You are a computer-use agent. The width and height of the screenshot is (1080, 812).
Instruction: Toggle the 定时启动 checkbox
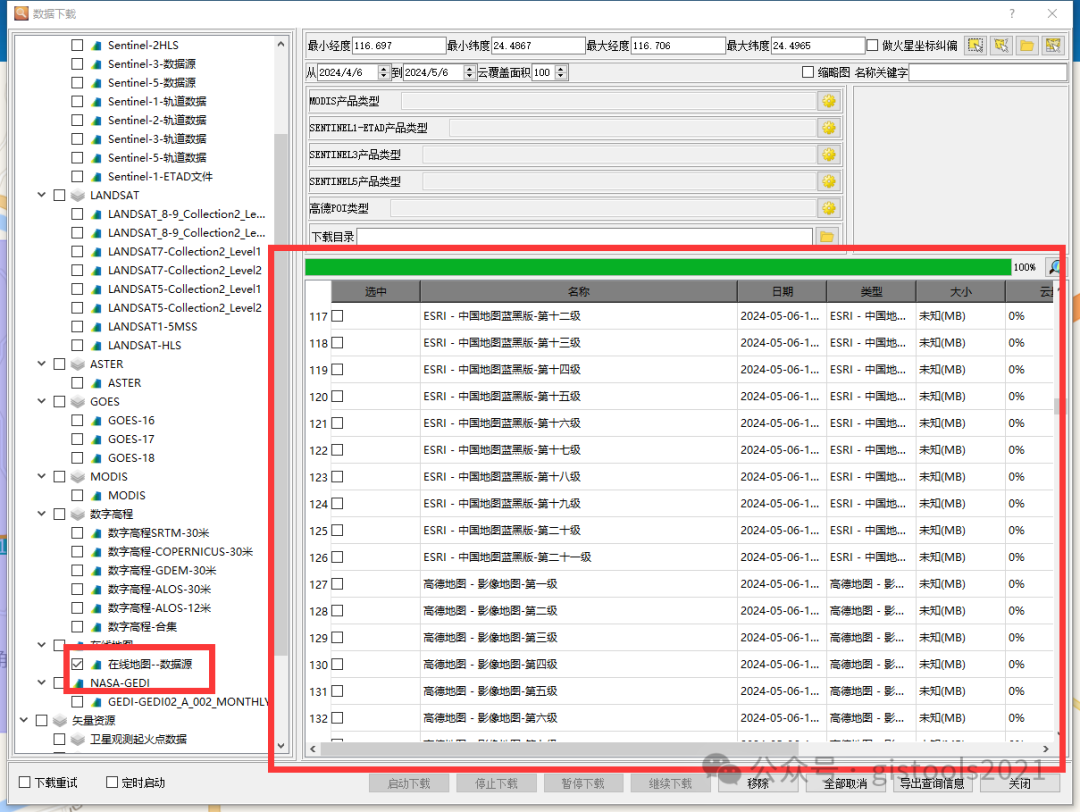pos(112,782)
